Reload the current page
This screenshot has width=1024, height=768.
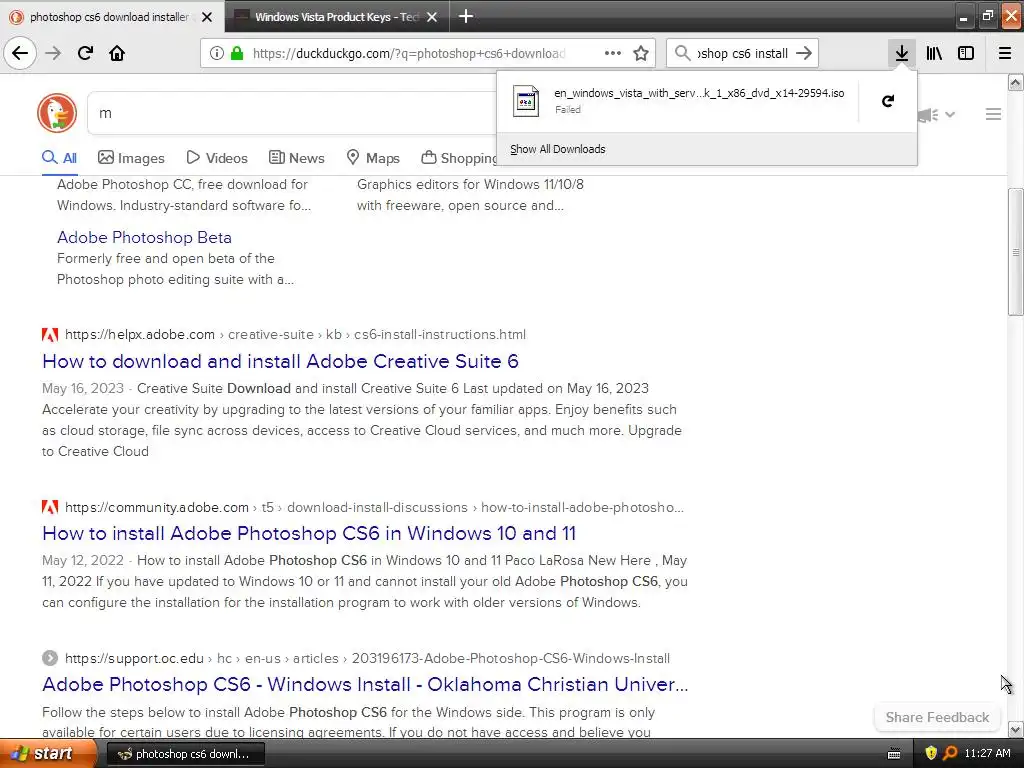coord(85,53)
